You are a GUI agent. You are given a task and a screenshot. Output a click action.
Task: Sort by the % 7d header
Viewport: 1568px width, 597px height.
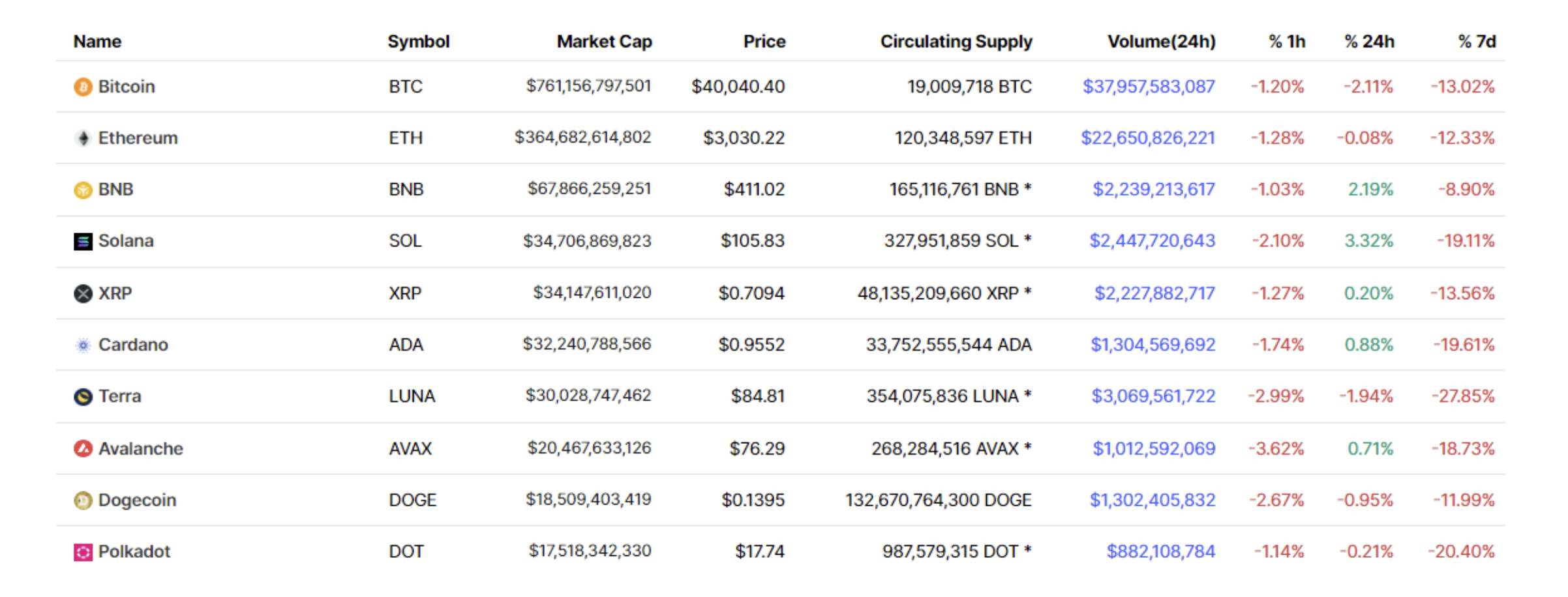tap(1477, 42)
